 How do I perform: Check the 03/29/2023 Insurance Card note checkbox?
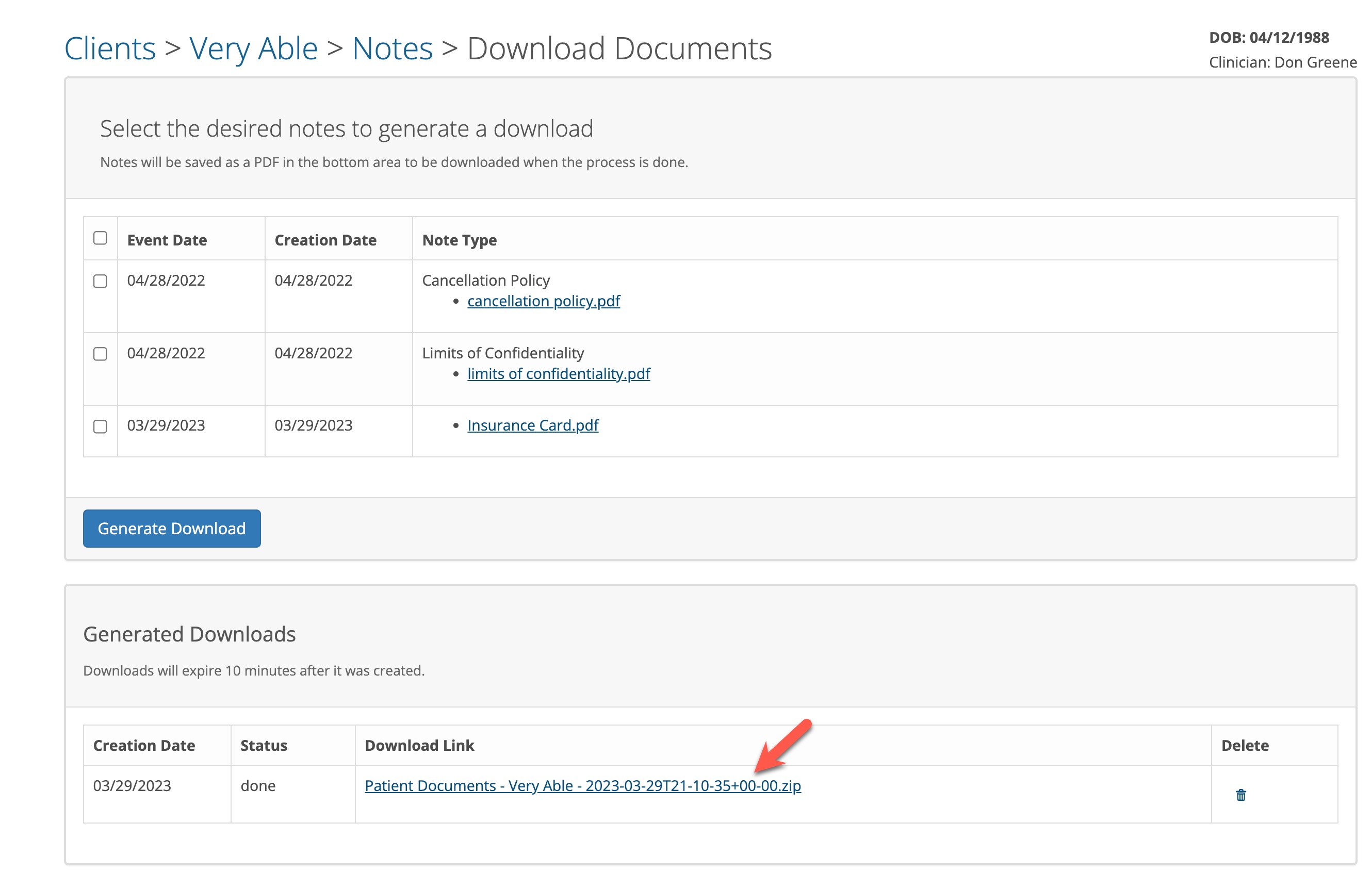tap(100, 427)
